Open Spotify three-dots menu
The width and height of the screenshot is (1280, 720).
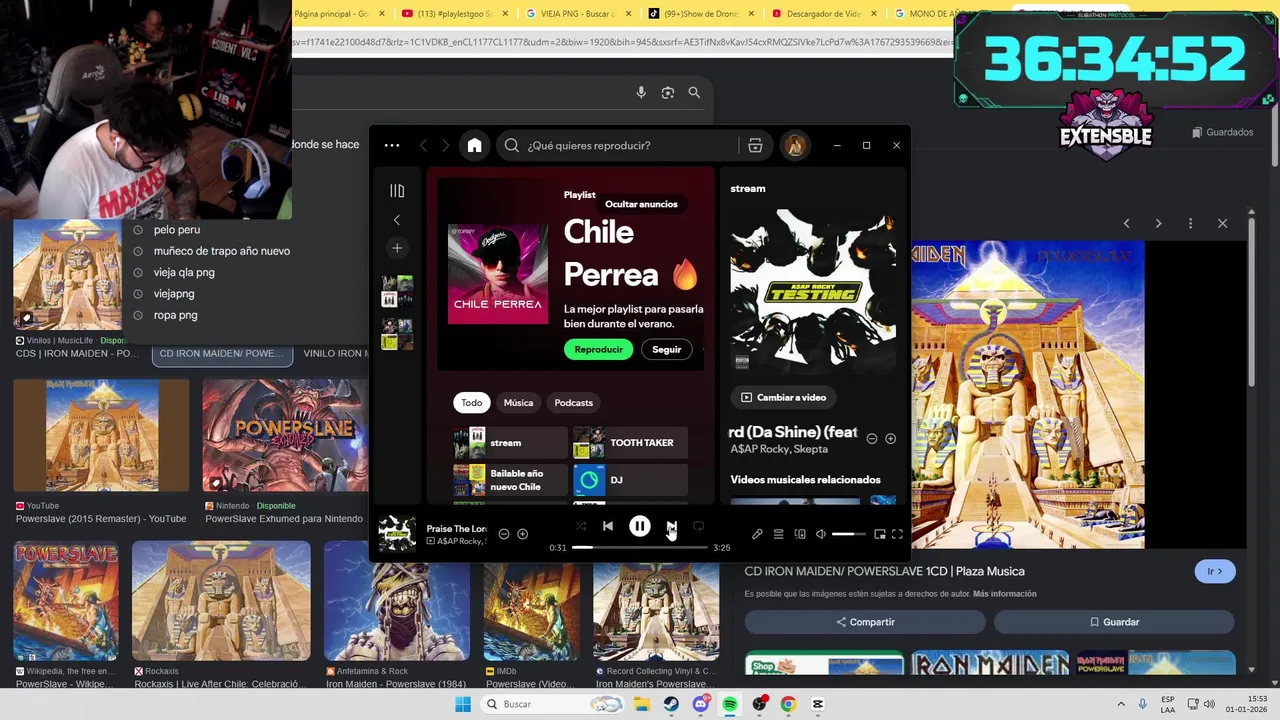pyautogui.click(x=392, y=145)
